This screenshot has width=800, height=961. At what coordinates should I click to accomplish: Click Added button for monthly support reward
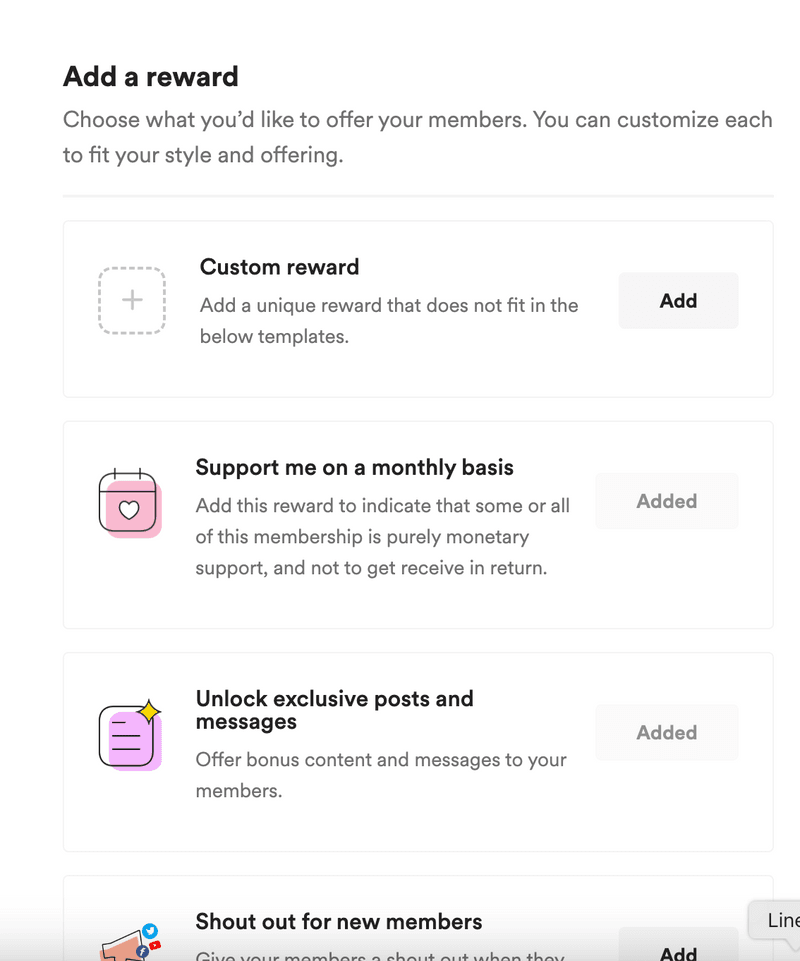click(666, 501)
